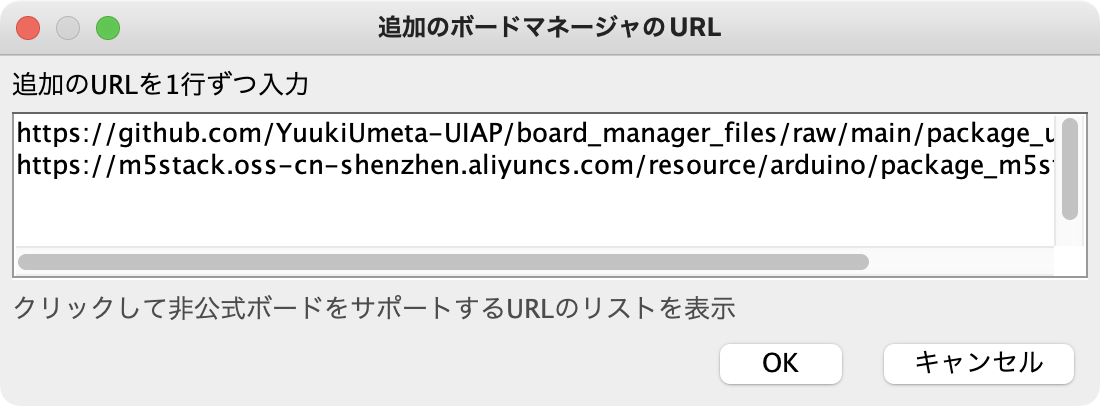Place cursor in the github.com URL line
Screen dimensions: 1100x406
[x=534, y=133]
